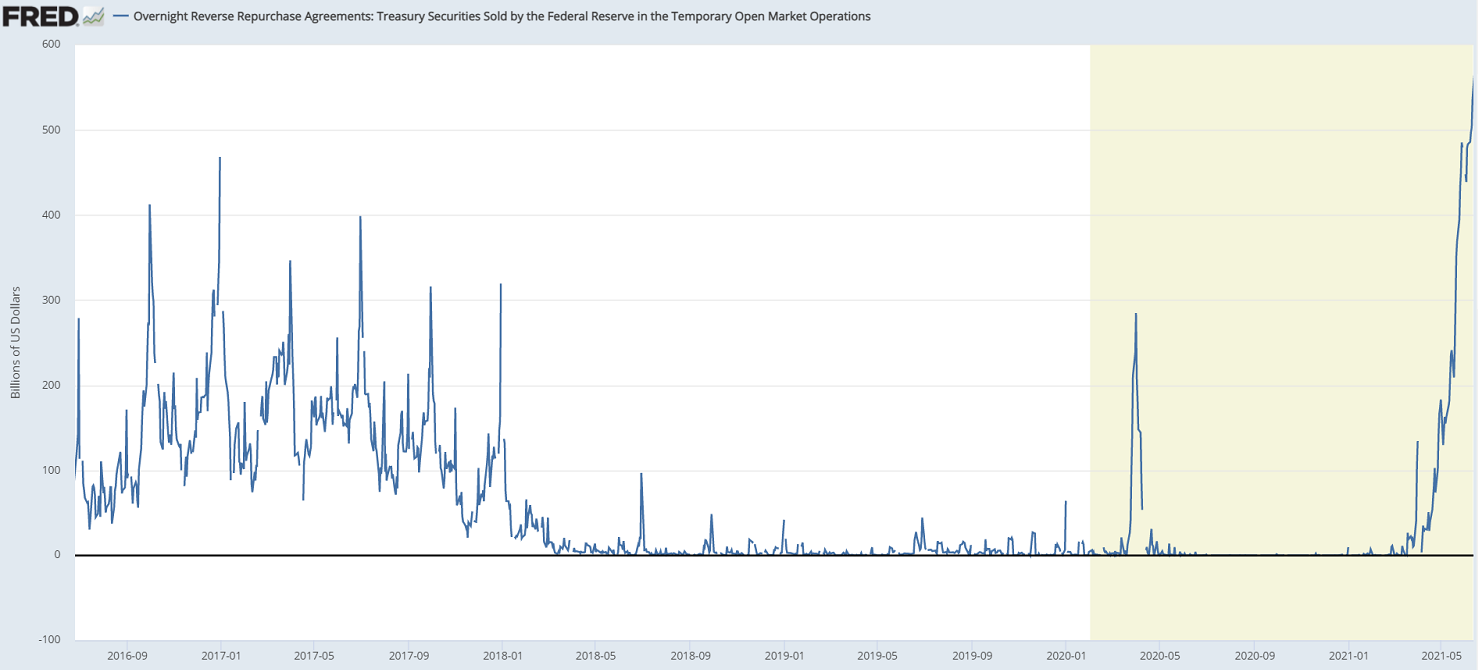Click the Overnight Reverse Repurchase Agreements series title
Viewport: 1478px width, 670px height.
coord(502,17)
